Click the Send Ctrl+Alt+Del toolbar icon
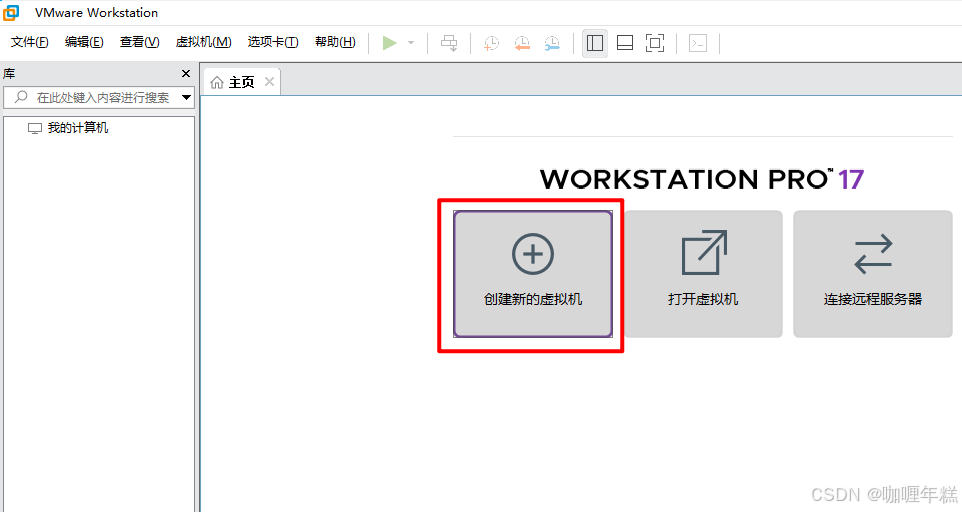962x512 pixels. point(449,43)
